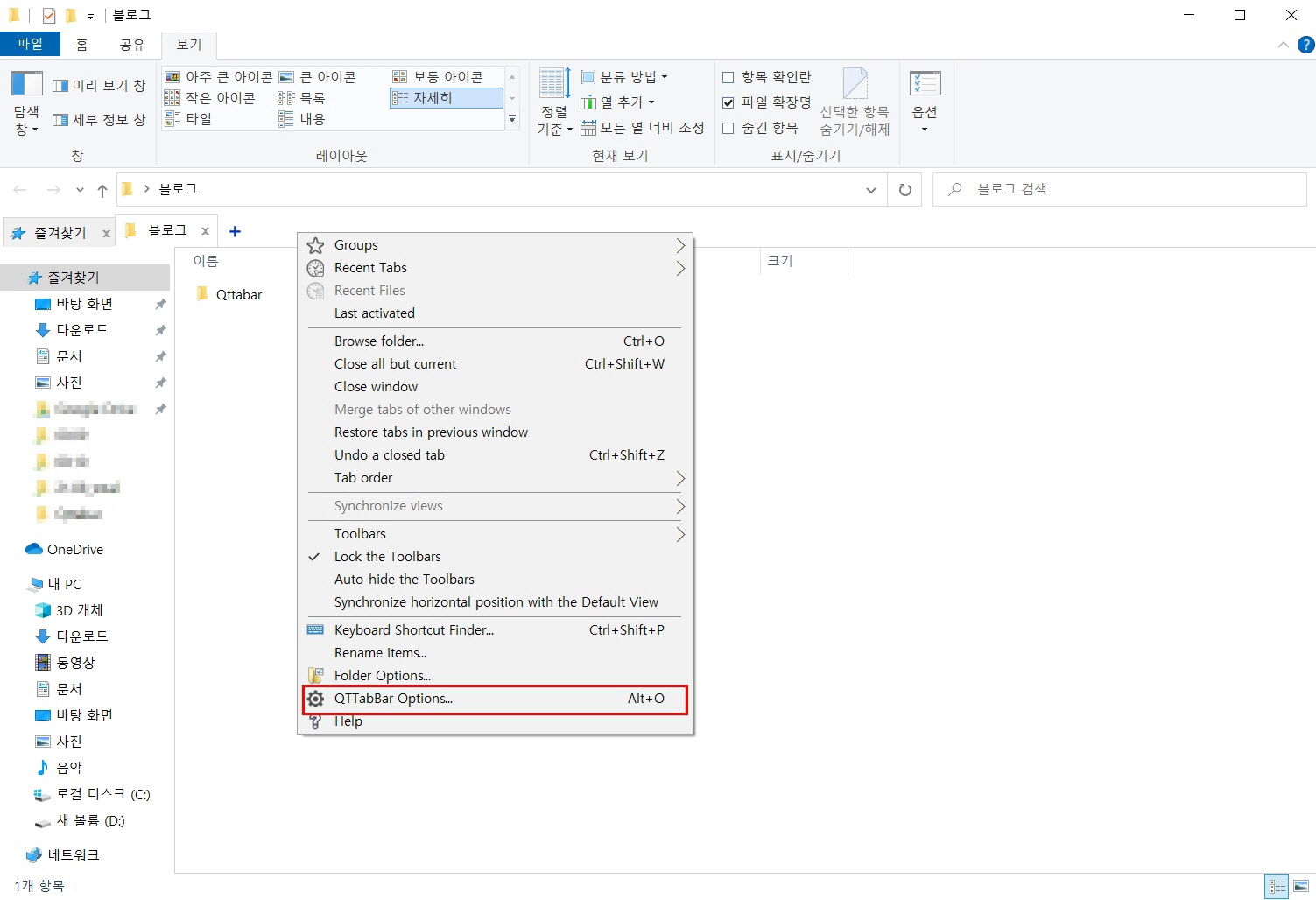The height and width of the screenshot is (900, 1316).
Task: Select Synchronize horizontal position with Default View
Action: tap(496, 602)
